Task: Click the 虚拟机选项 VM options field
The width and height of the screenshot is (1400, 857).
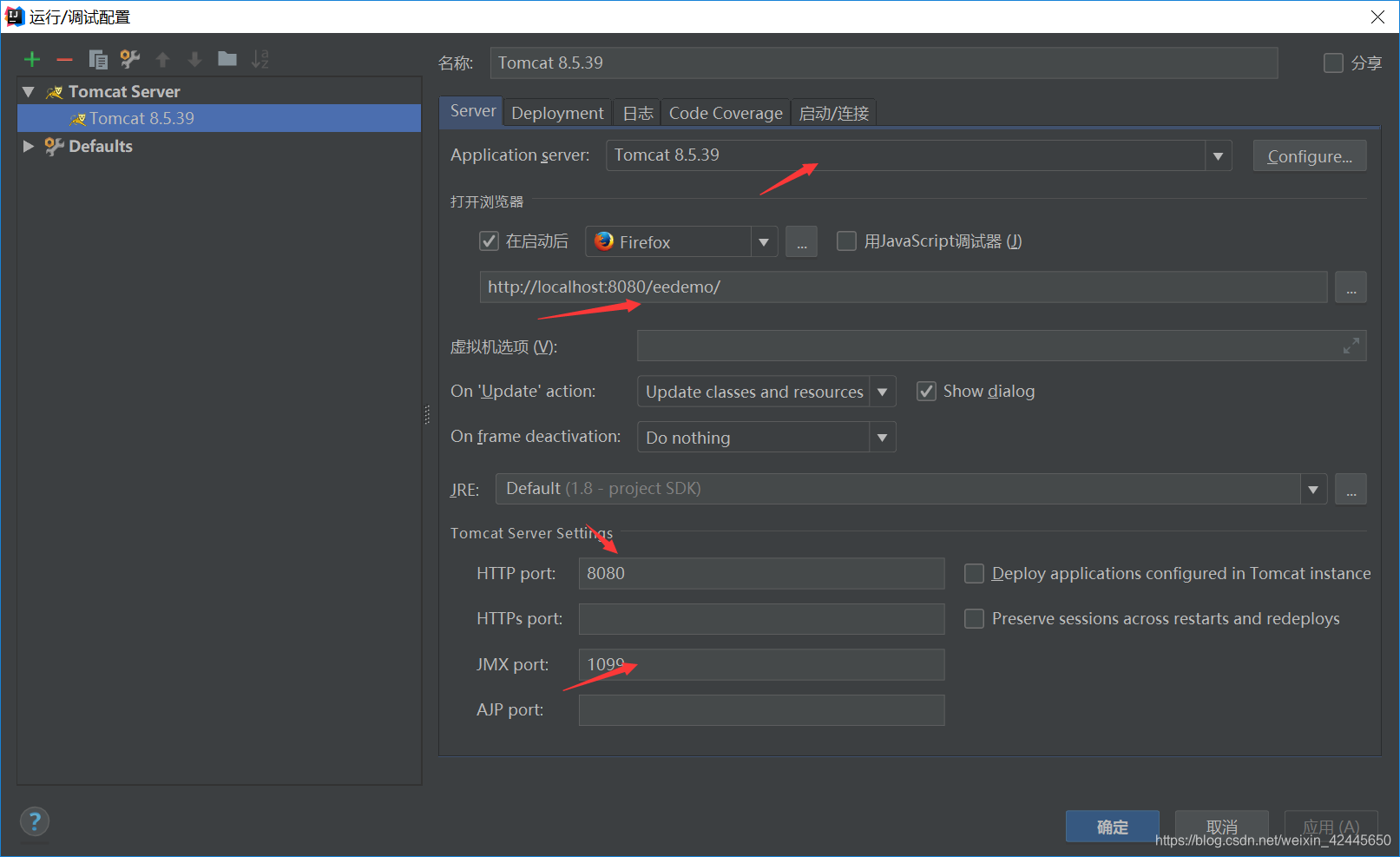Action: 1002,346
